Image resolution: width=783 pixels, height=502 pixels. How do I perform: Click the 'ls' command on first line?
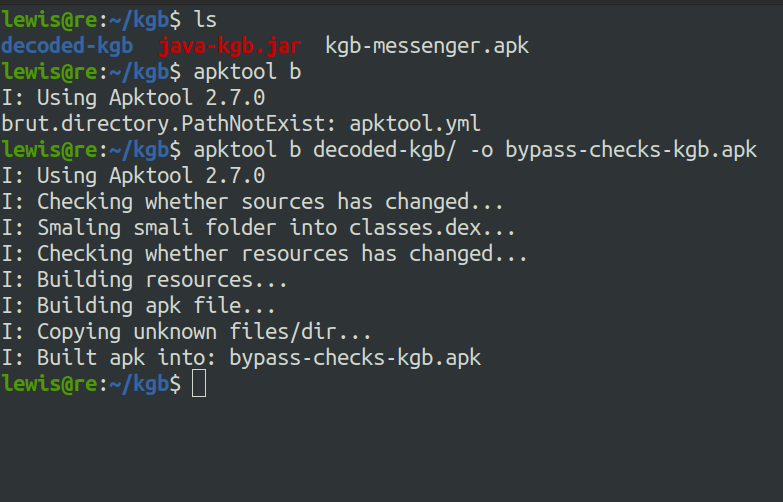205,20
